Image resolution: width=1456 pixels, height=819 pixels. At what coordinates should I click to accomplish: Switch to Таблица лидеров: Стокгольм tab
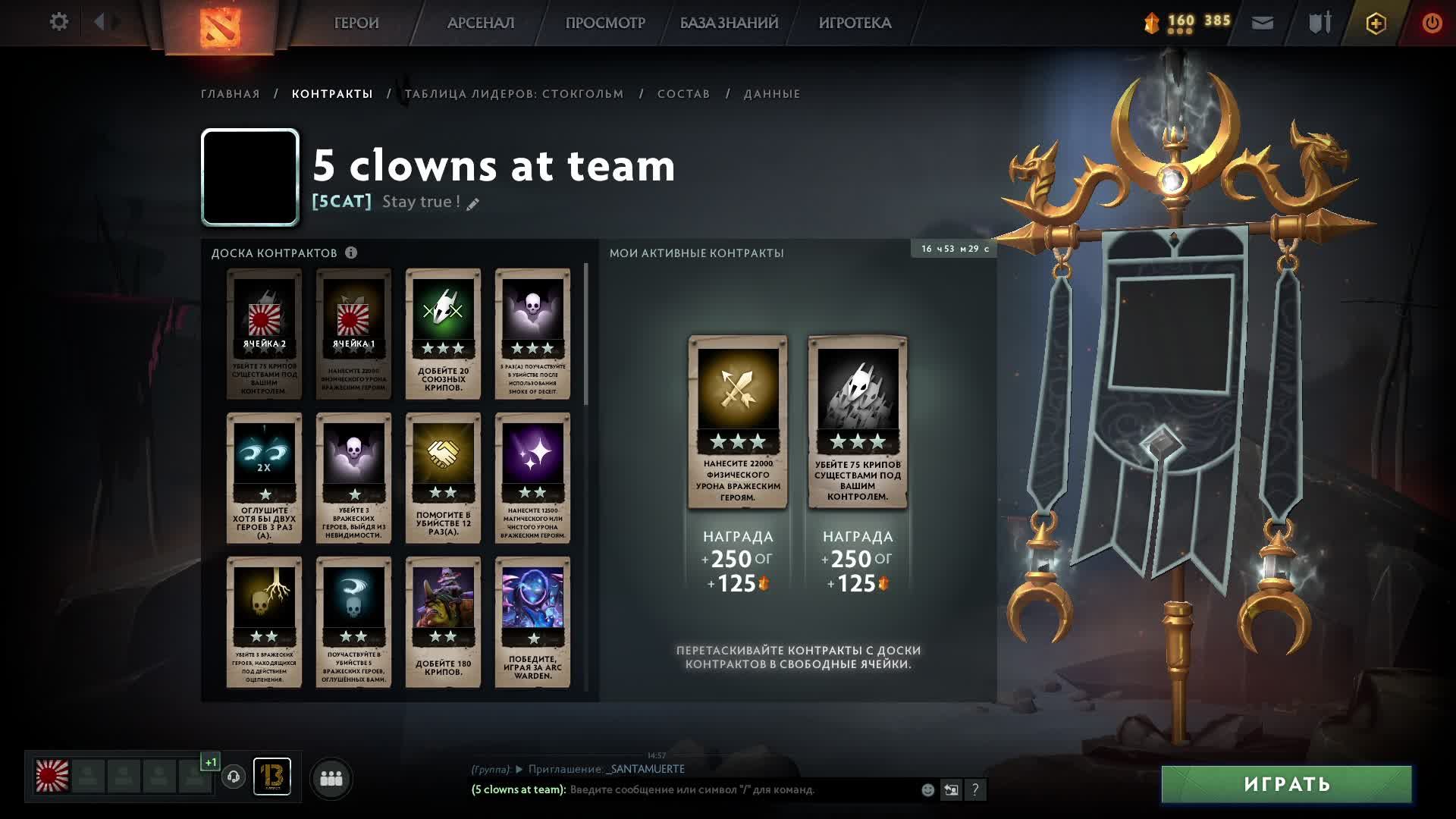(x=514, y=94)
